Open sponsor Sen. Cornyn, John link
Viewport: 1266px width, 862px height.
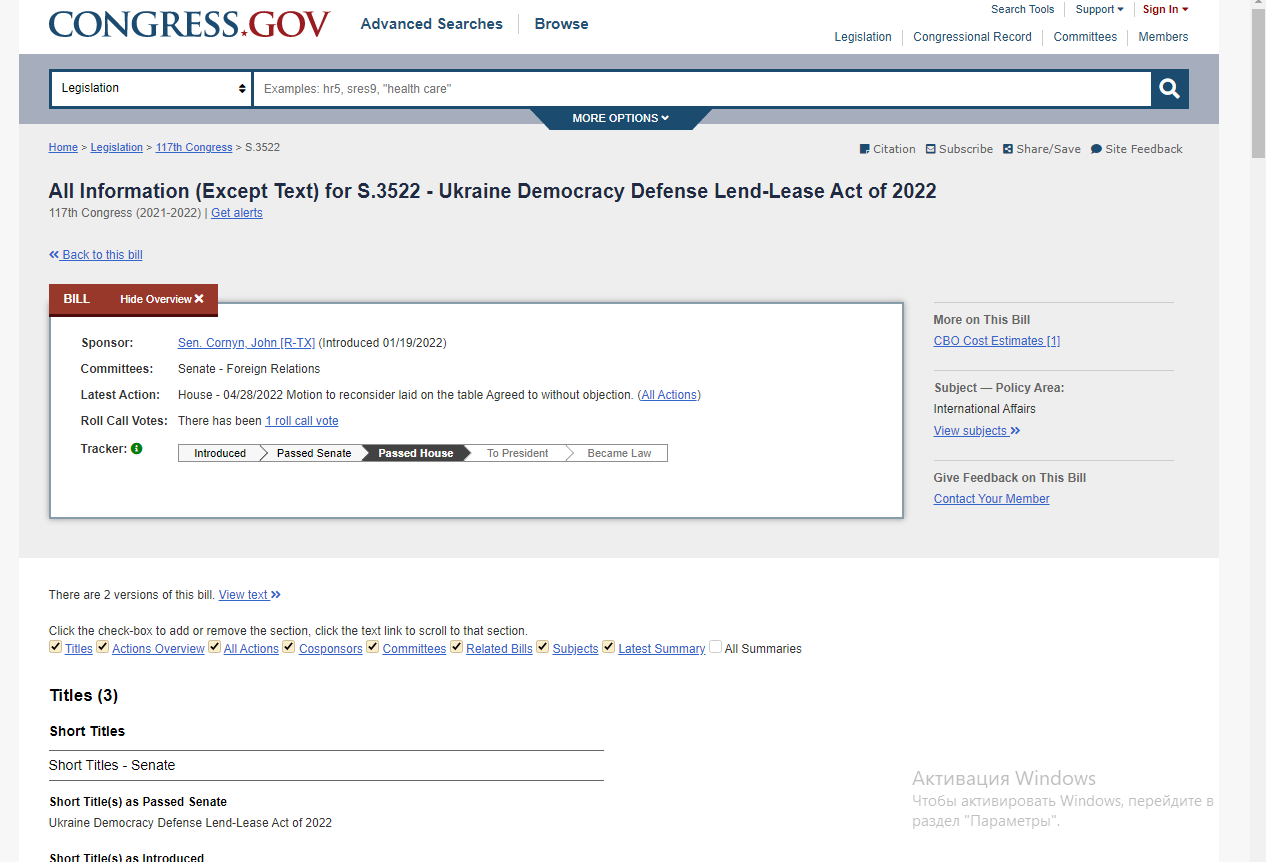(x=246, y=343)
